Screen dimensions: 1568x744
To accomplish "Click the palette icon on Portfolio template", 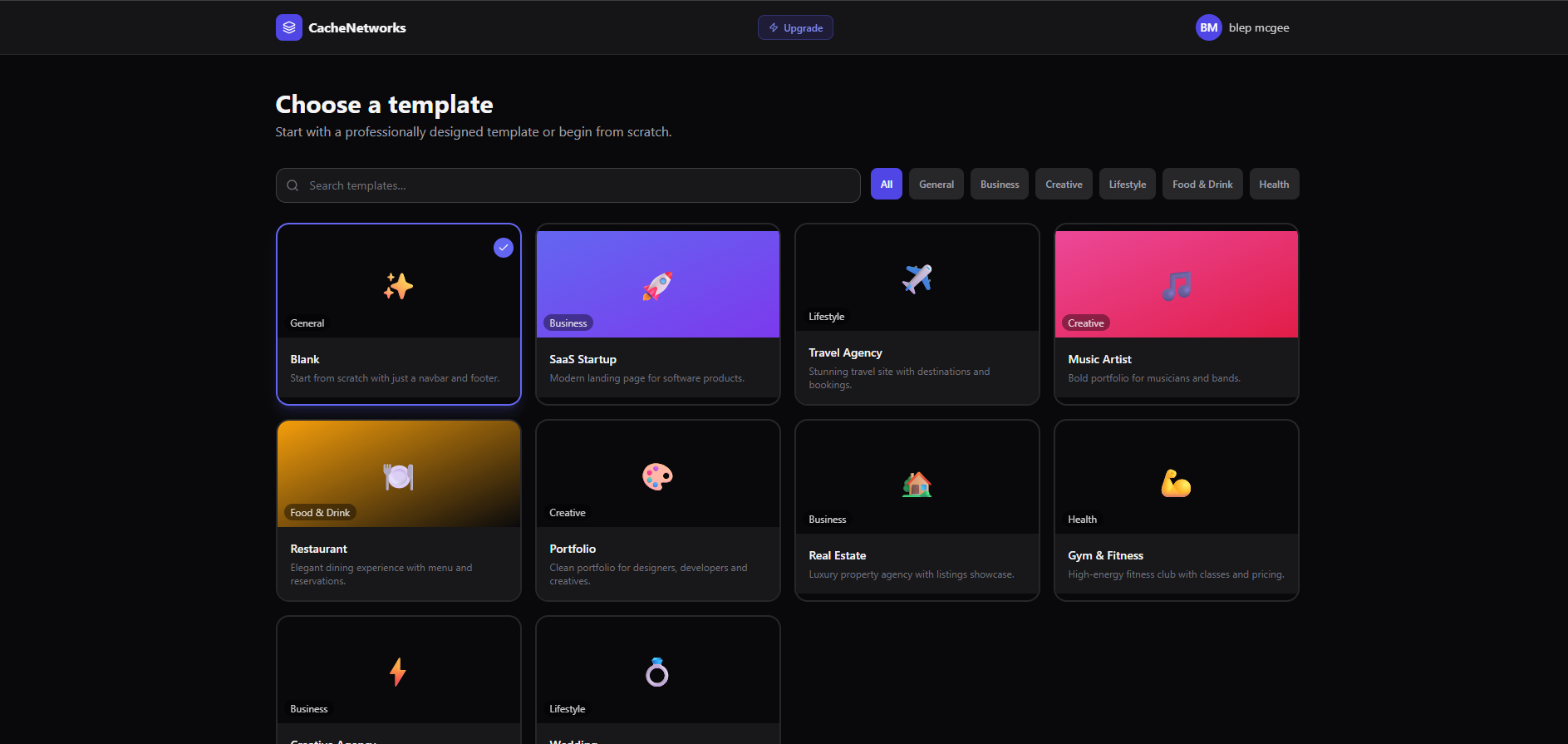I will point(657,475).
